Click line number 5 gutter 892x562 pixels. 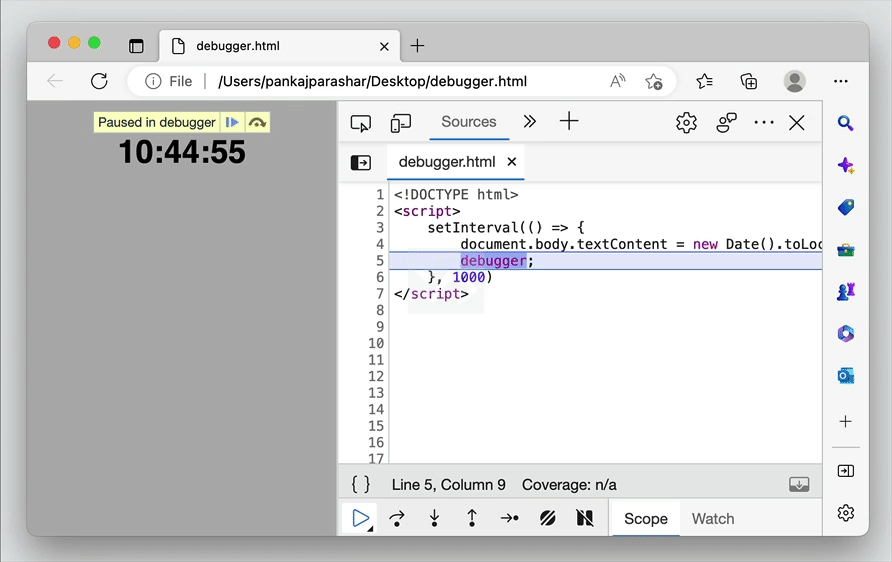pos(379,261)
